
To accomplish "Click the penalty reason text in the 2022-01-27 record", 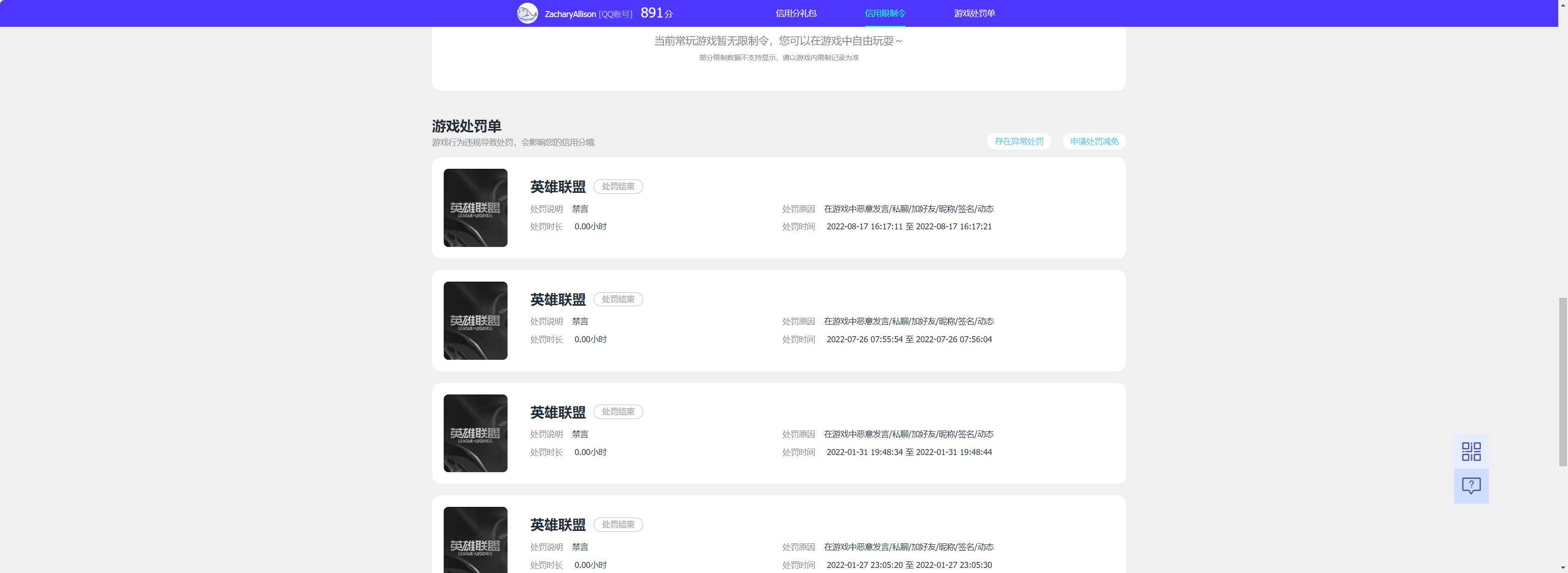I will (909, 547).
